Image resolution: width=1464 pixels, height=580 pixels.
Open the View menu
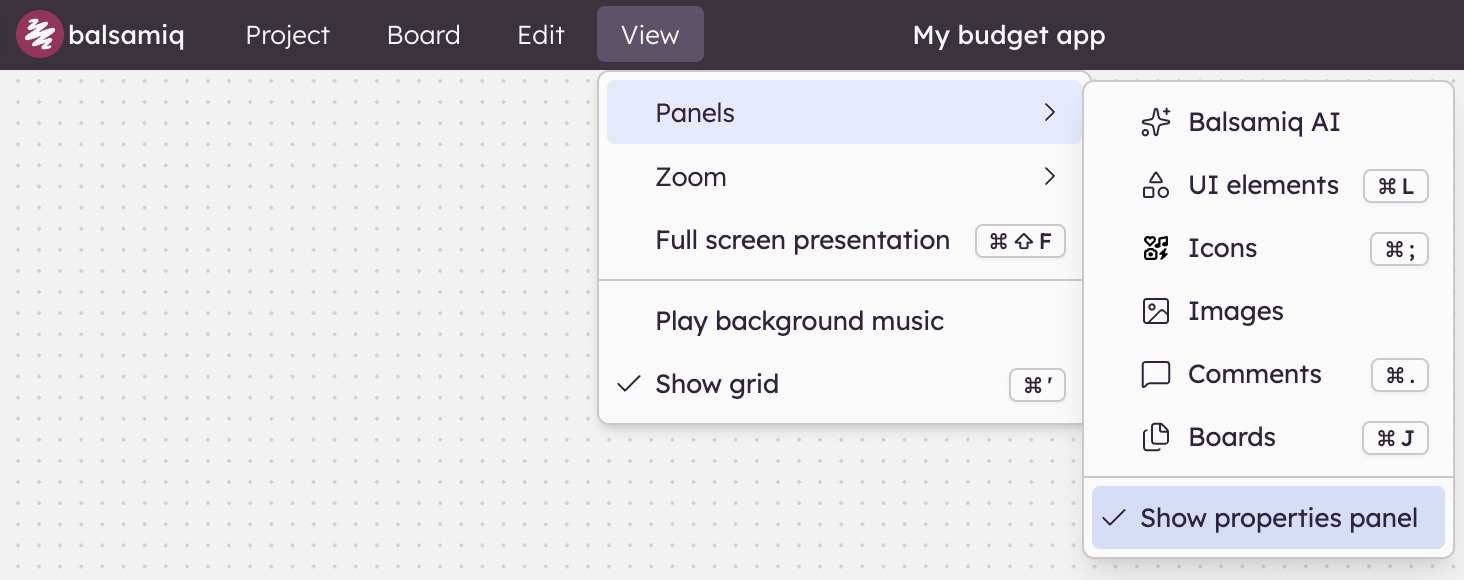pos(650,34)
